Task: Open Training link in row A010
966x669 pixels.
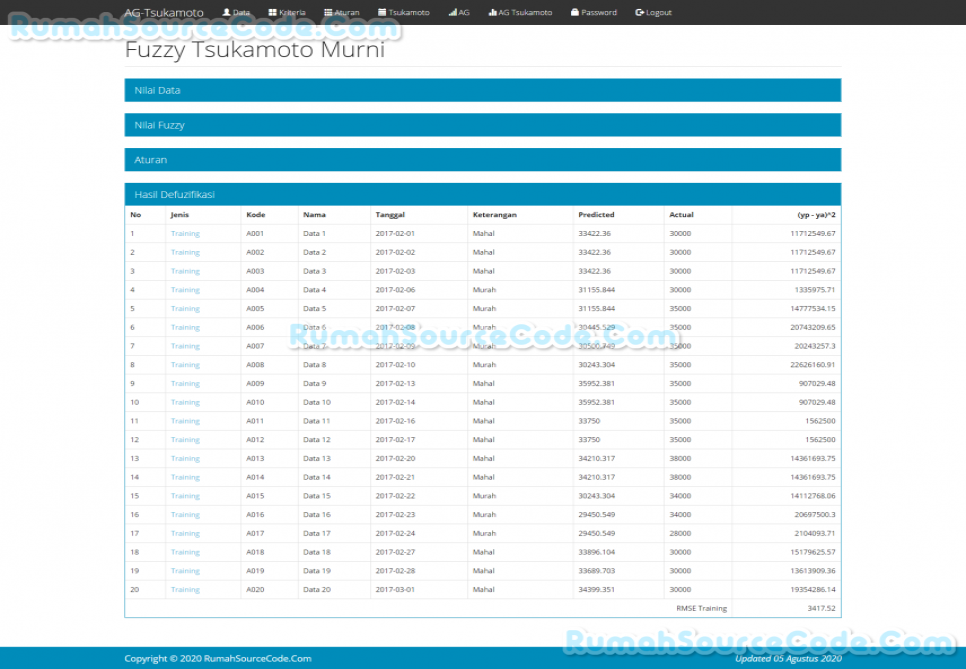Action: [185, 402]
